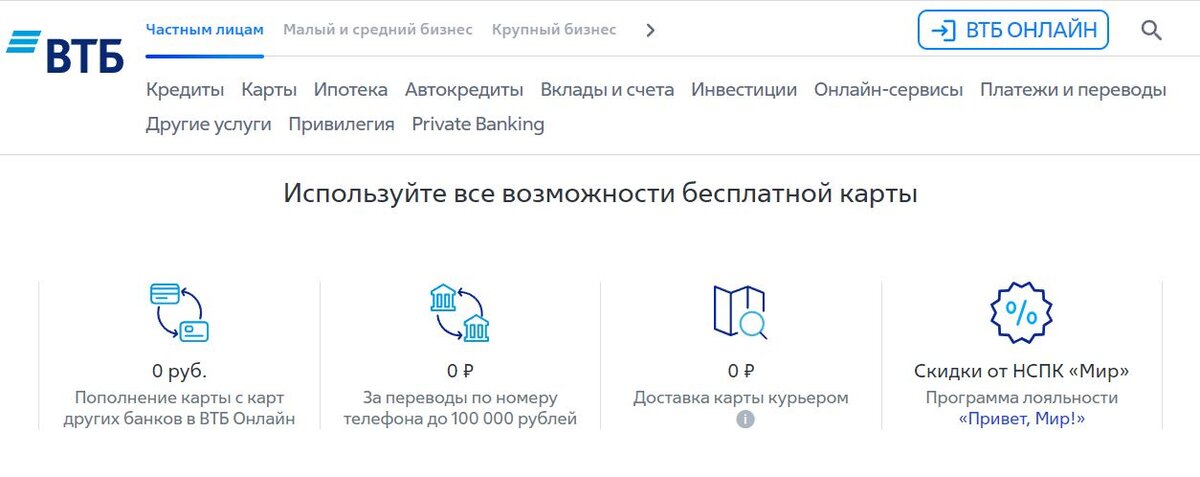The height and width of the screenshot is (477, 1200).
Task: Log in via ВТБ ОНЛАЙН button
Action: [1013, 30]
